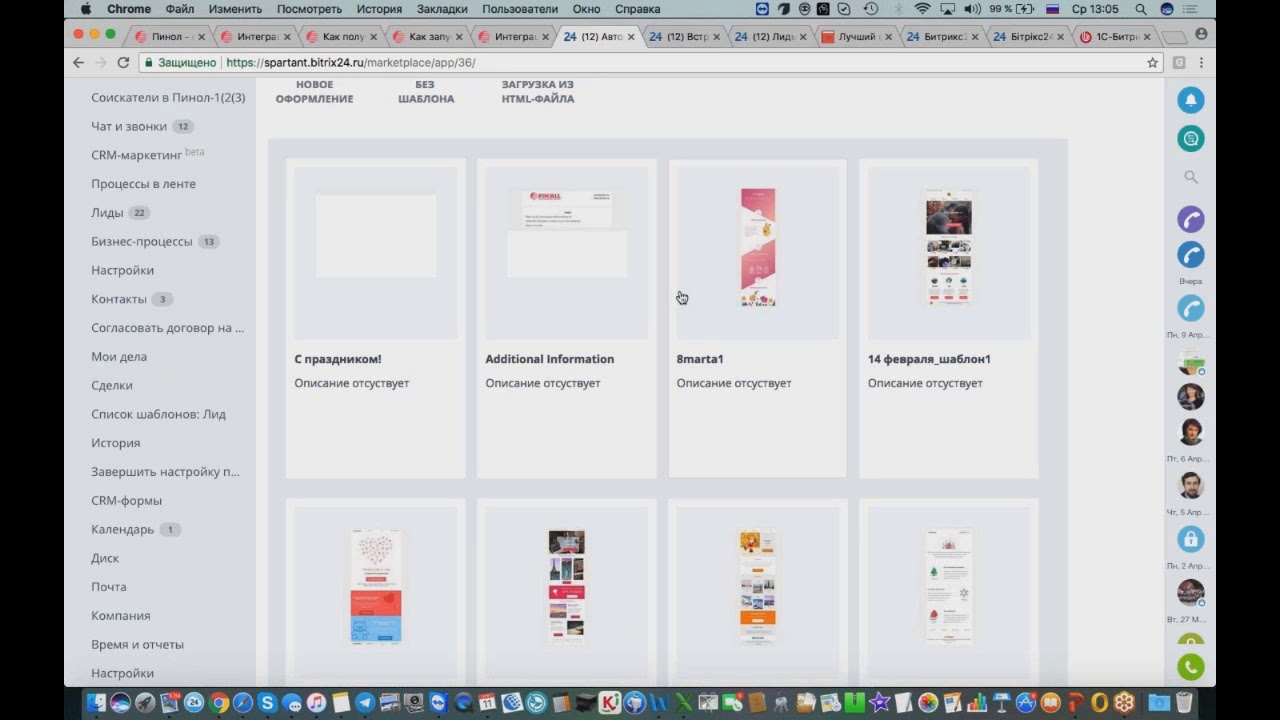
Task: Switch to the 1С-Битрикс browser tab
Action: click(x=1115, y=37)
